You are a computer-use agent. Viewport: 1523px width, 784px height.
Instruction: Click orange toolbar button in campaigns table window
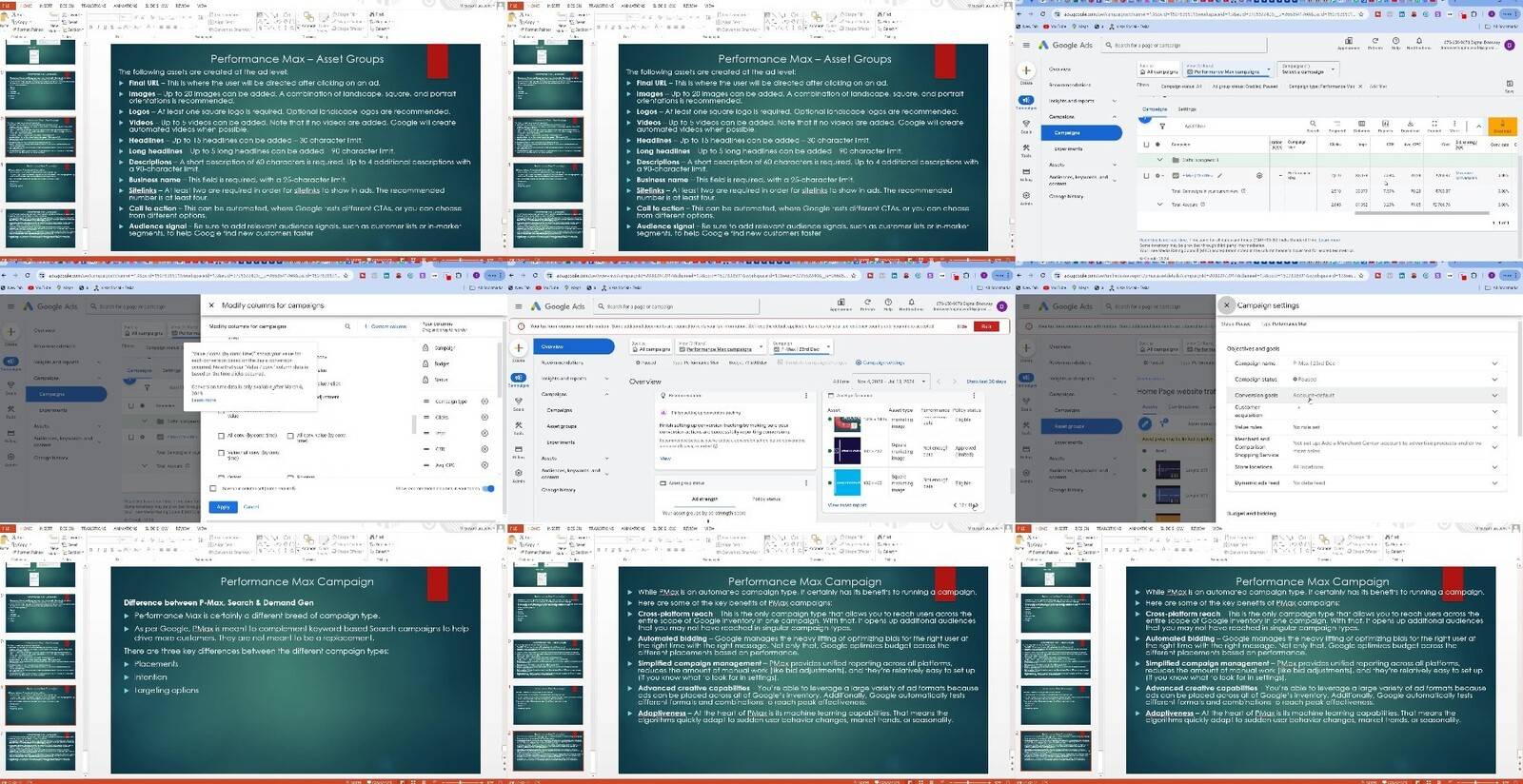point(1502,127)
